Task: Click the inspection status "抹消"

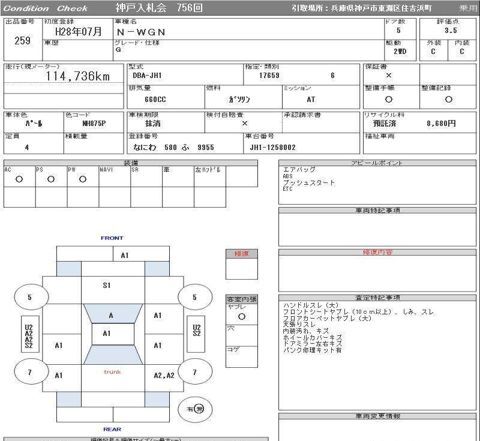Action: click(x=153, y=123)
